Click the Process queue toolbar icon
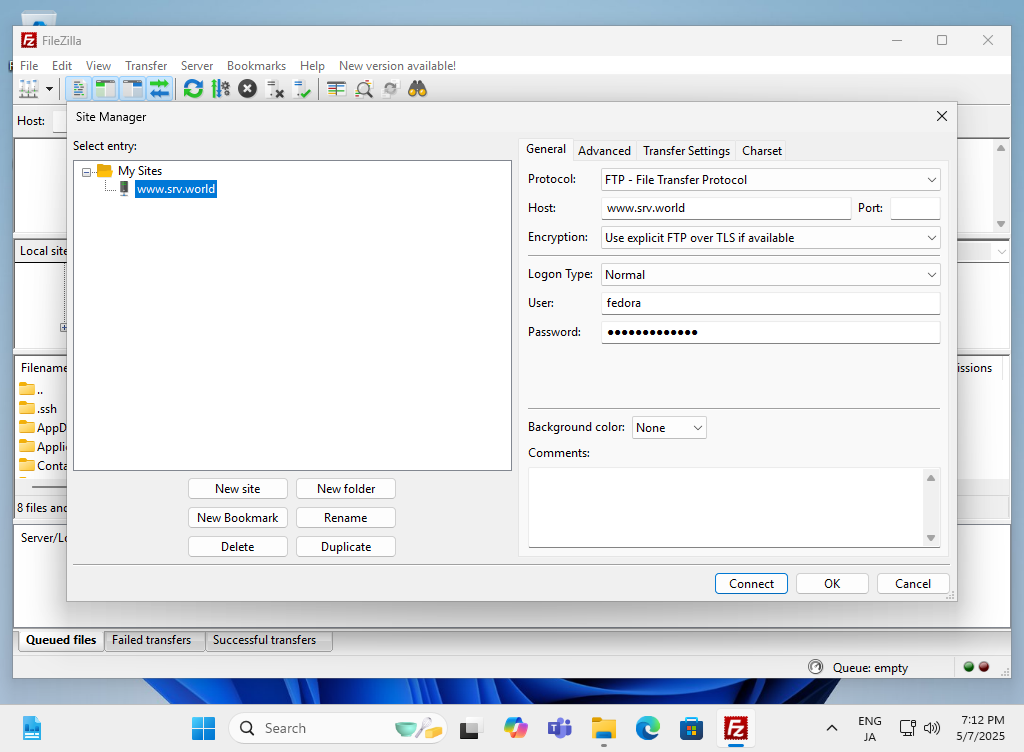1024x752 pixels. (x=221, y=89)
